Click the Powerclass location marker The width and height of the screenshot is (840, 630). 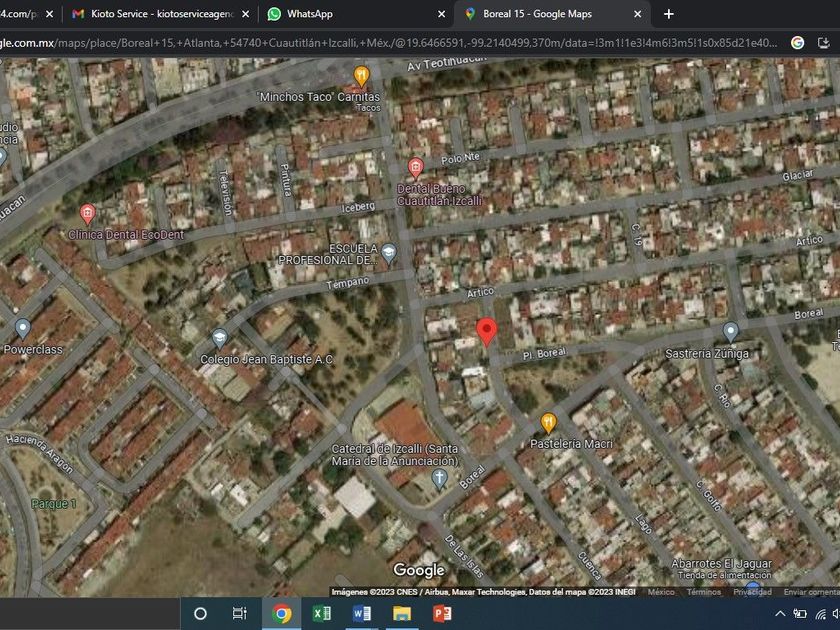tap(22, 328)
